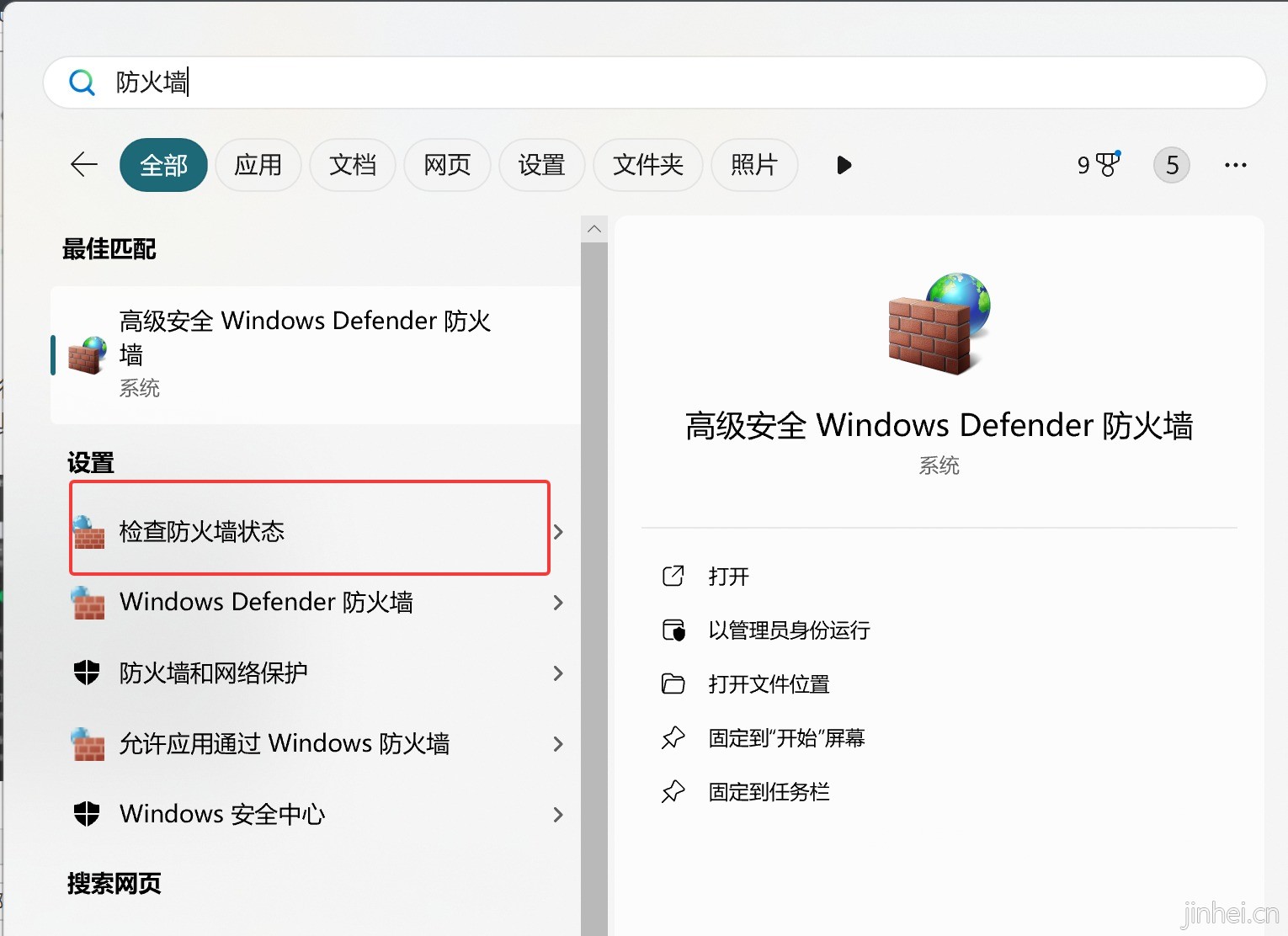This screenshot has width=1288, height=936.
Task: Click shield icon next to 防火墙和网络保护
Action: click(x=87, y=673)
